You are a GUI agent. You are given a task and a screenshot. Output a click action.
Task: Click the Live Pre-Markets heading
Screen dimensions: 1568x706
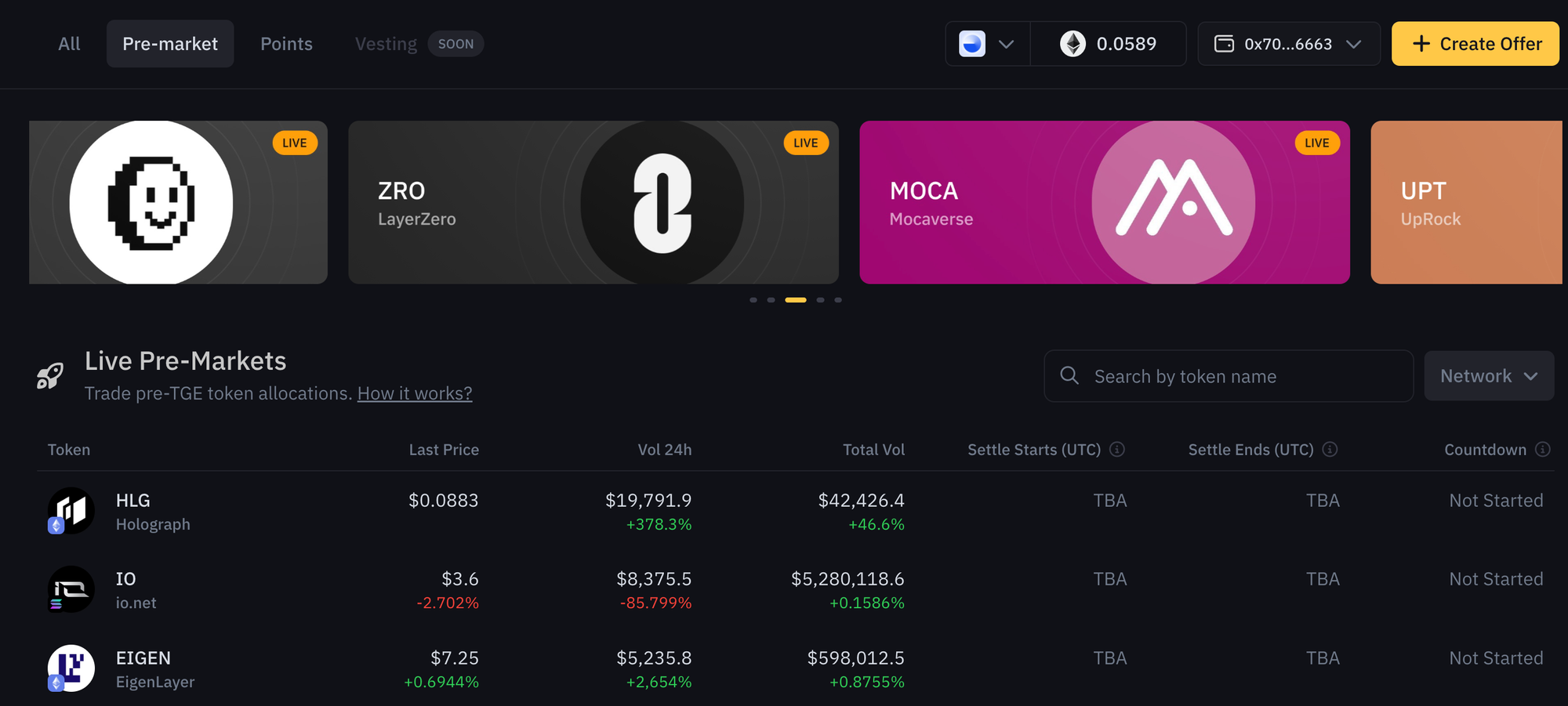click(185, 360)
